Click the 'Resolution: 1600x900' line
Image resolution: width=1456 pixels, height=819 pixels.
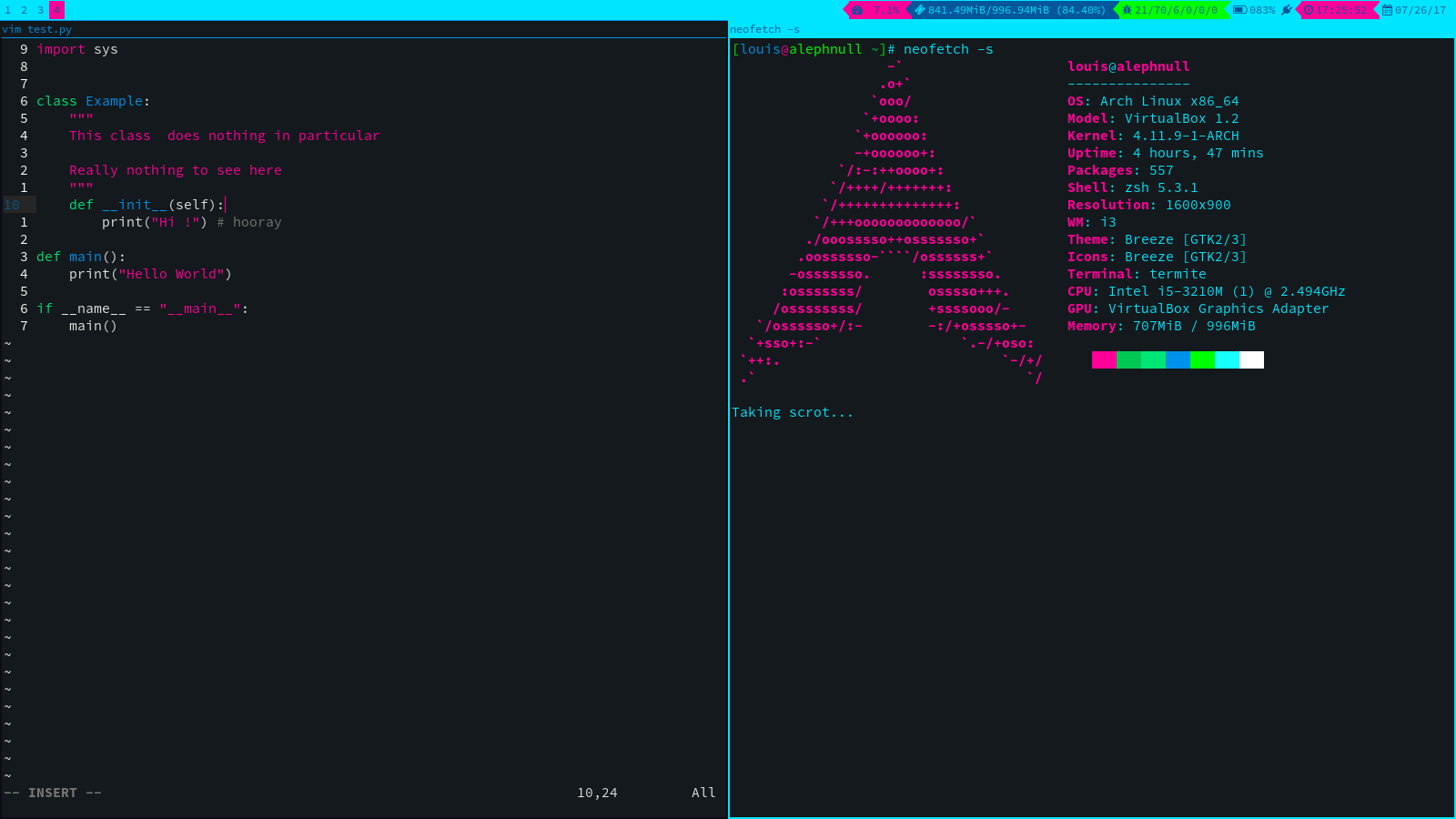click(x=1149, y=205)
